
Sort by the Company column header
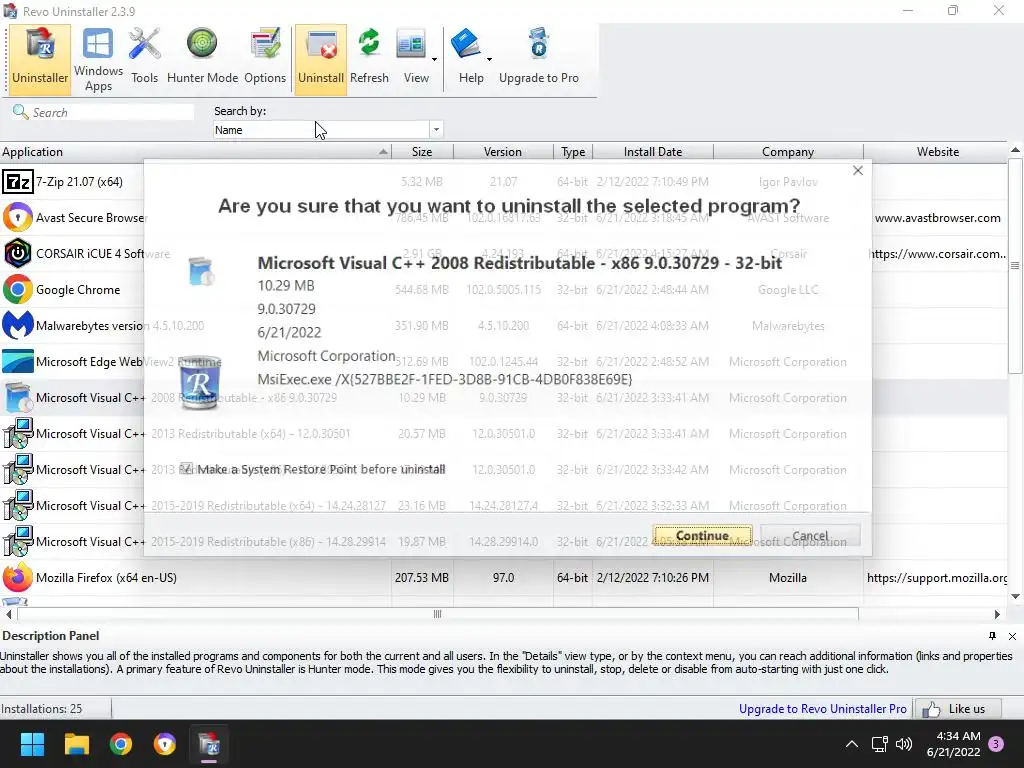coord(788,152)
